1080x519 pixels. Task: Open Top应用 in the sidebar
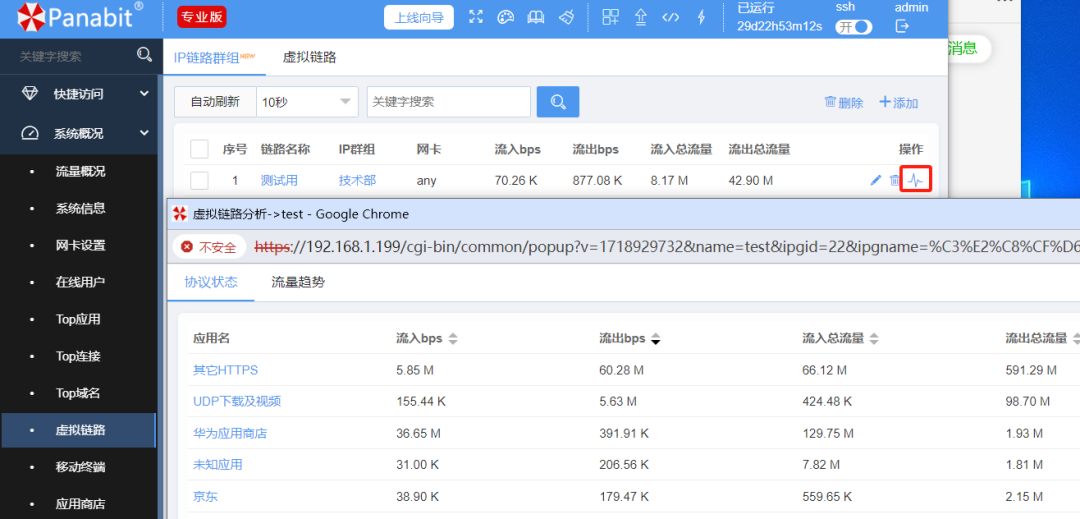point(78,319)
